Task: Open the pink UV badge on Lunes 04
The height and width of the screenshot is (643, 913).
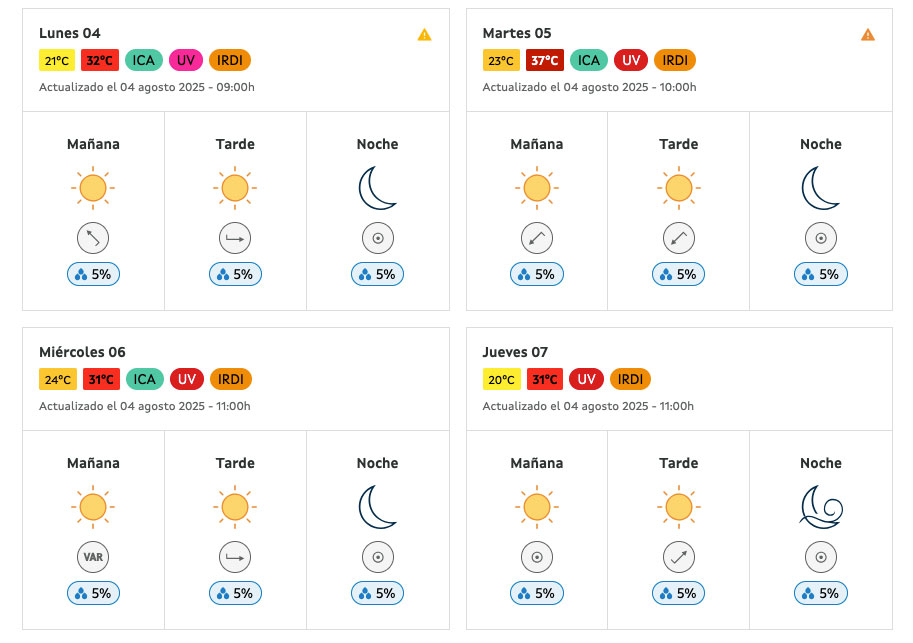Action: tap(186, 60)
